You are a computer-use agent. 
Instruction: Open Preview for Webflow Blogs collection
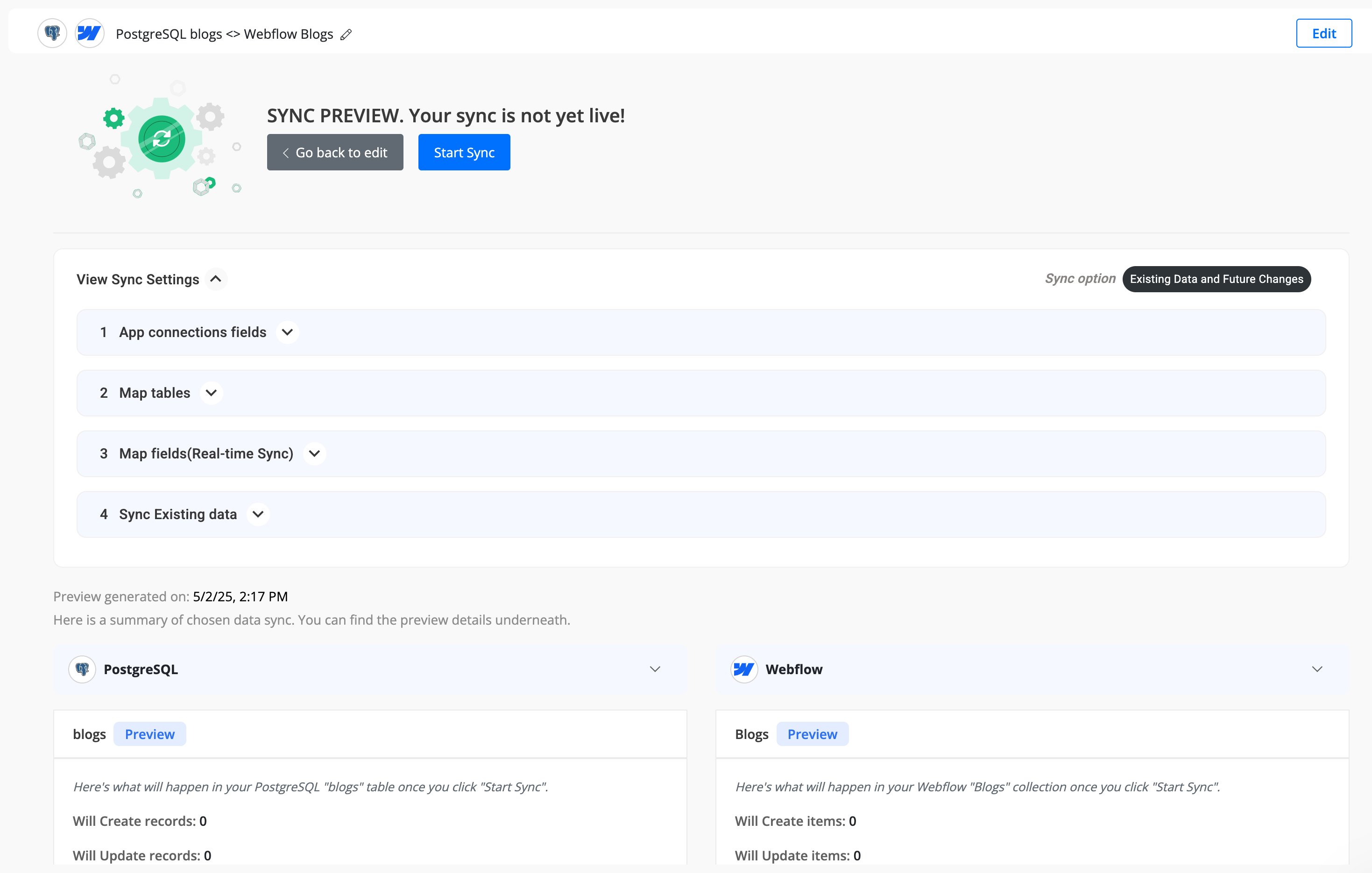tap(813, 734)
